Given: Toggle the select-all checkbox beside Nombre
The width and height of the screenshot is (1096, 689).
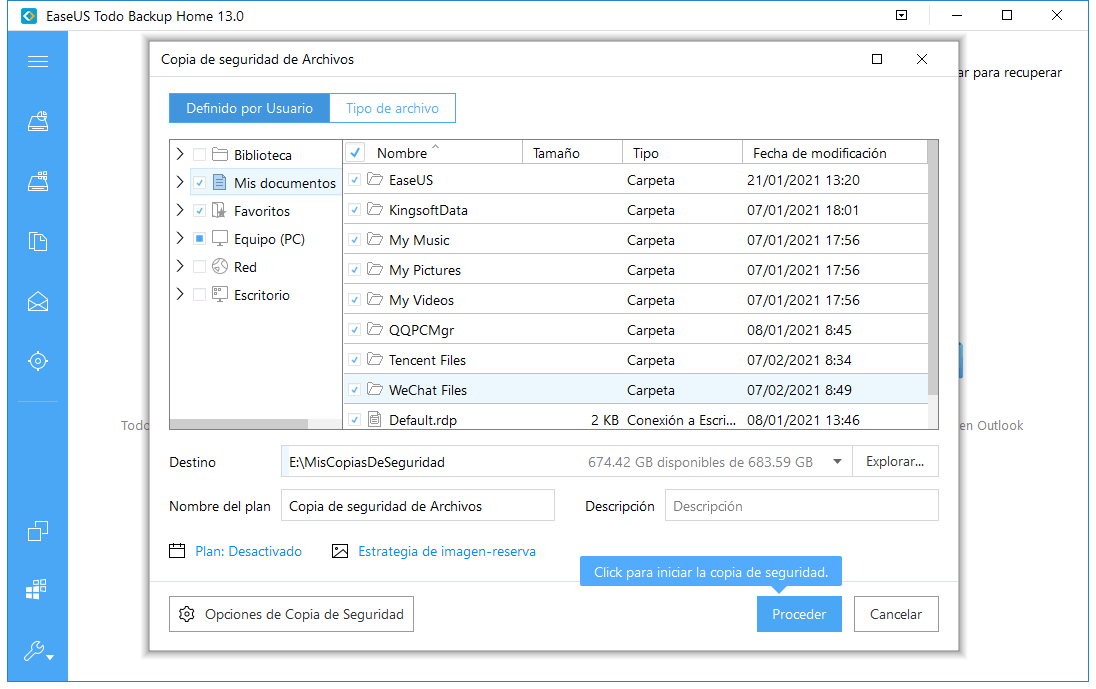Looking at the screenshot, I should point(355,152).
